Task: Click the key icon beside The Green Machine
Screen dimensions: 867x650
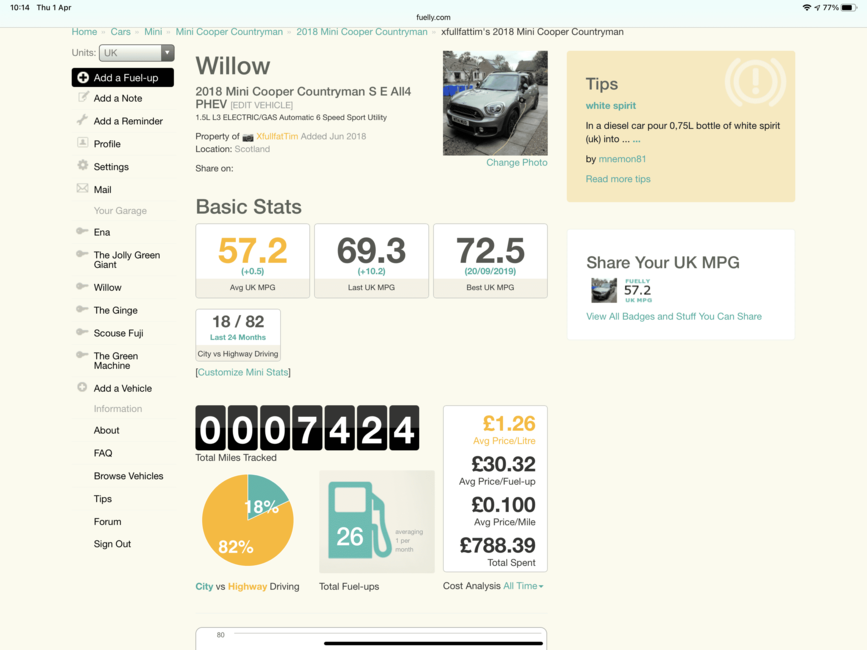Action: pyautogui.click(x=82, y=355)
